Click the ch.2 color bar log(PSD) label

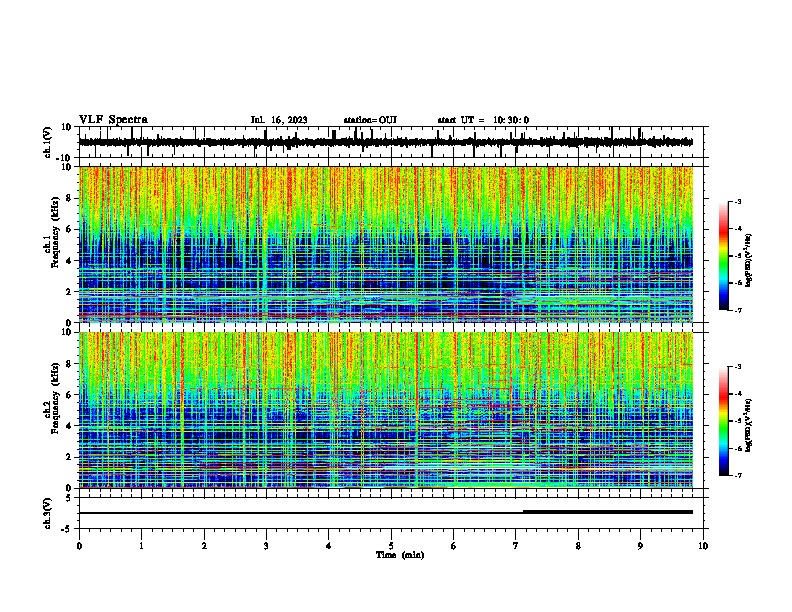[749, 425]
